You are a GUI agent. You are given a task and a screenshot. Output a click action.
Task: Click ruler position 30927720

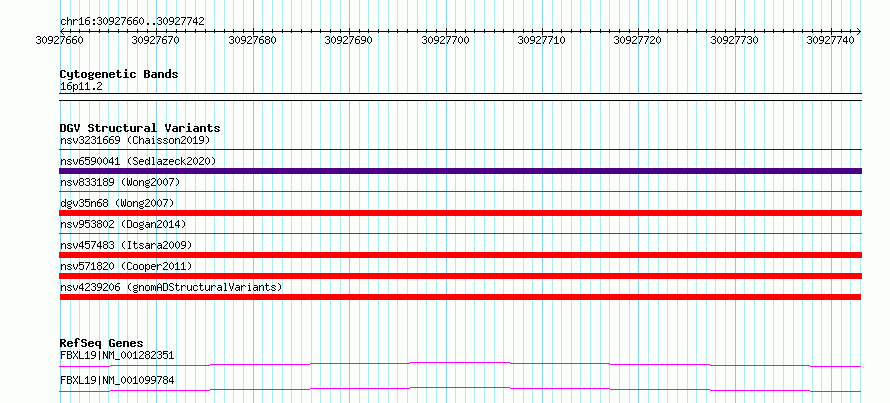pos(638,40)
